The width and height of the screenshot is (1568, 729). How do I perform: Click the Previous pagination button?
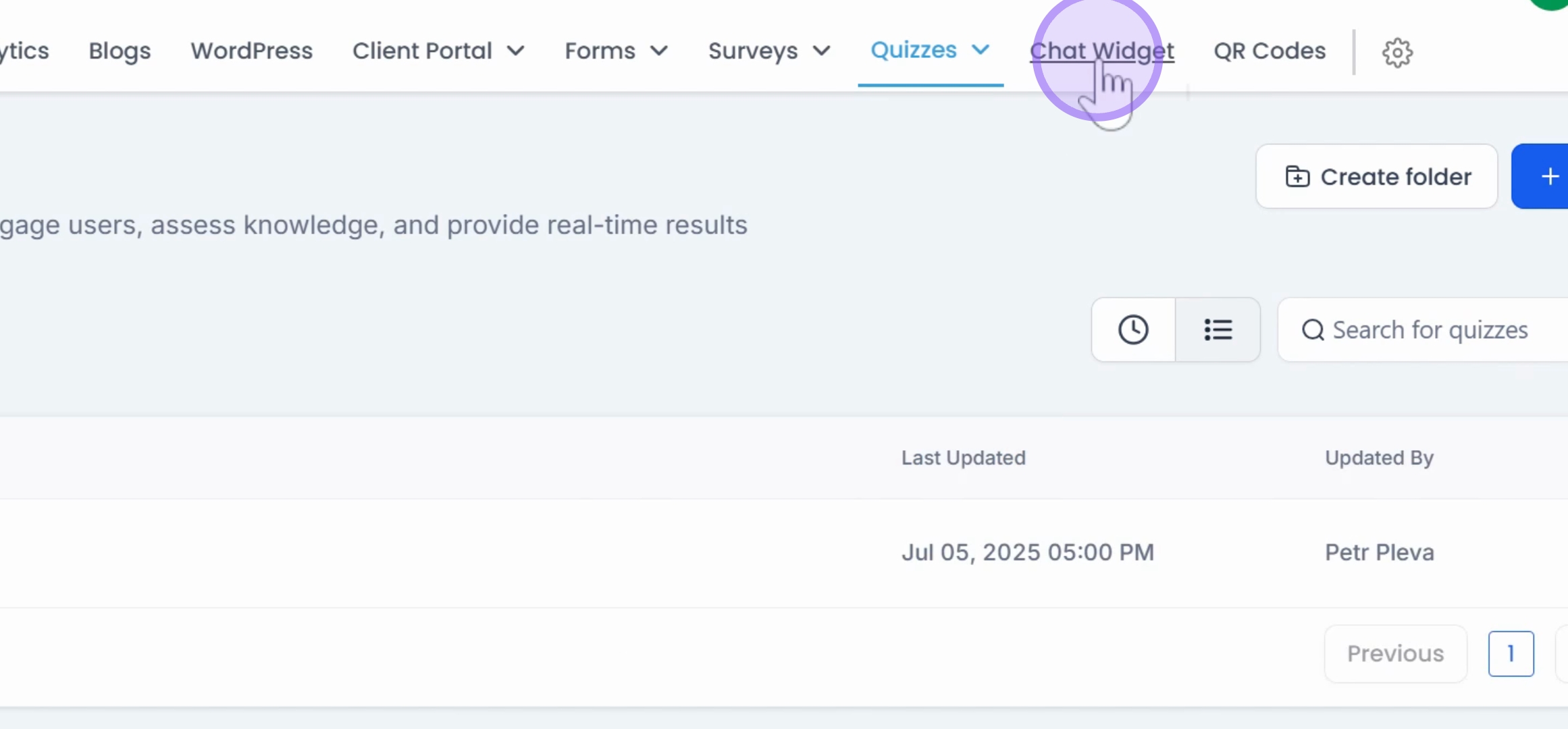1396,653
